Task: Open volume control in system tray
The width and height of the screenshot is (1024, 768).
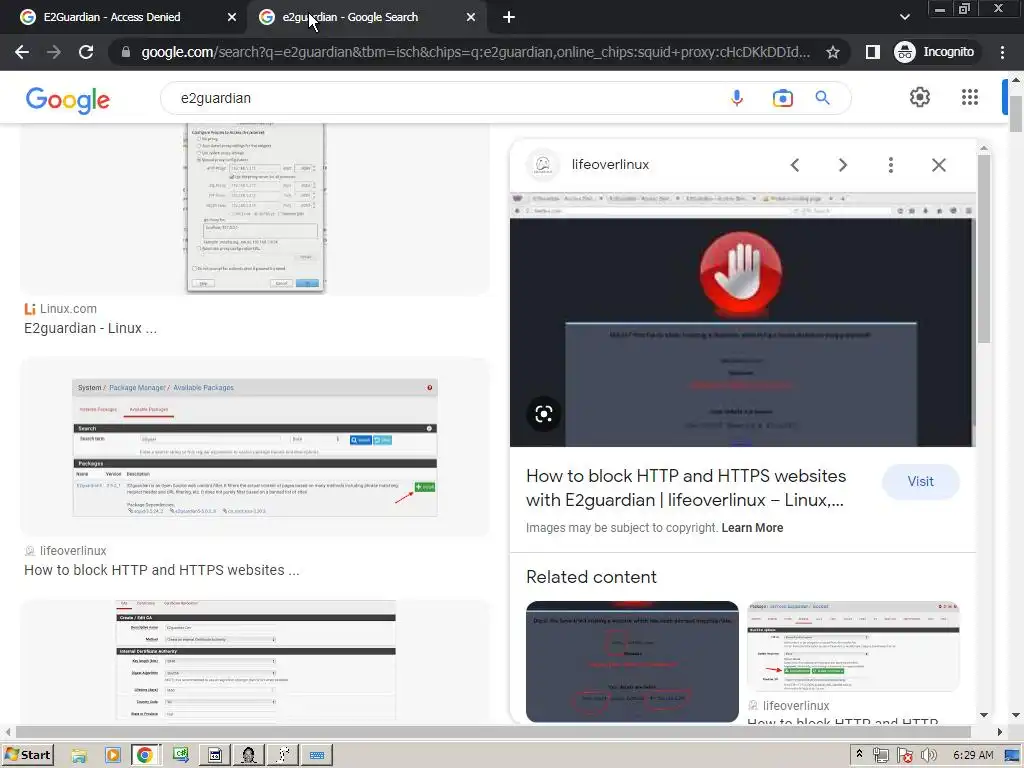Action: click(x=928, y=756)
